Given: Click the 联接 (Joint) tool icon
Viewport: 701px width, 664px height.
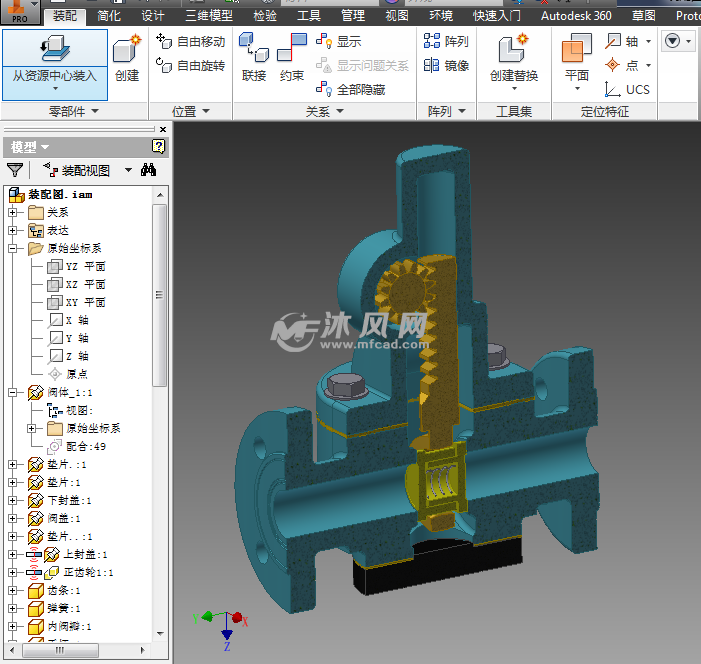Looking at the screenshot, I should tap(254, 50).
